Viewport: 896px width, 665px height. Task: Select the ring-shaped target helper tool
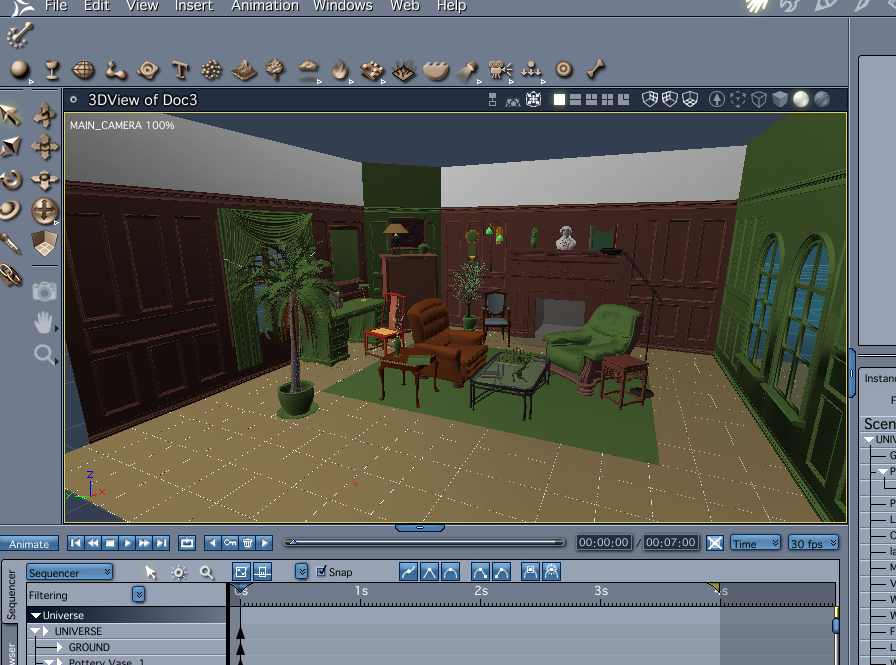tap(564, 70)
